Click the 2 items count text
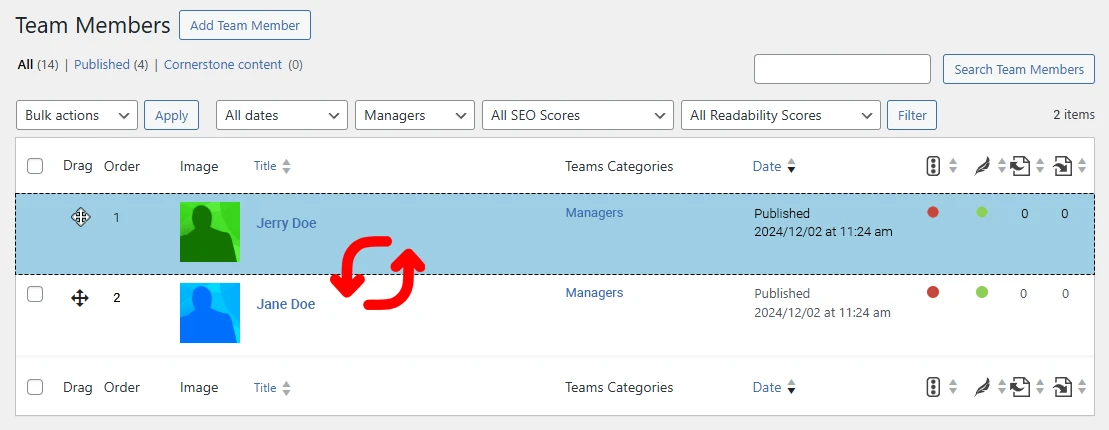 (x=1074, y=115)
